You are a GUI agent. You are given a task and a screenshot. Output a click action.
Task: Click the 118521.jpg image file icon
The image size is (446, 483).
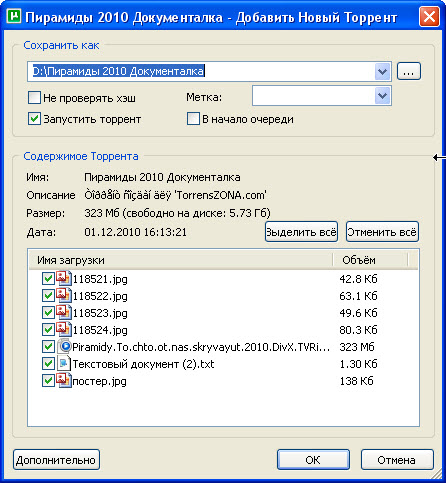[x=64, y=279]
